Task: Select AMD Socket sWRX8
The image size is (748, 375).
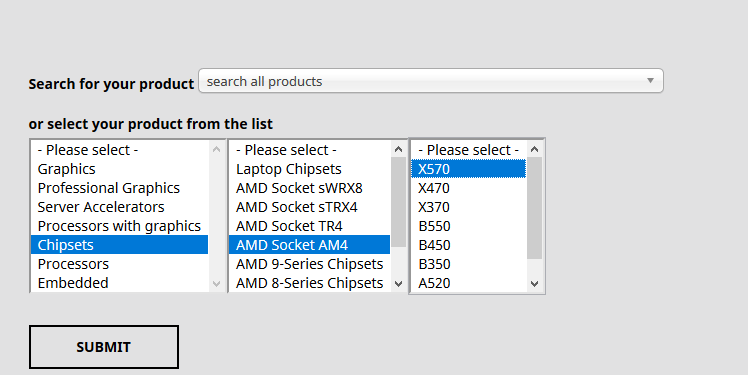Action: tap(310, 188)
